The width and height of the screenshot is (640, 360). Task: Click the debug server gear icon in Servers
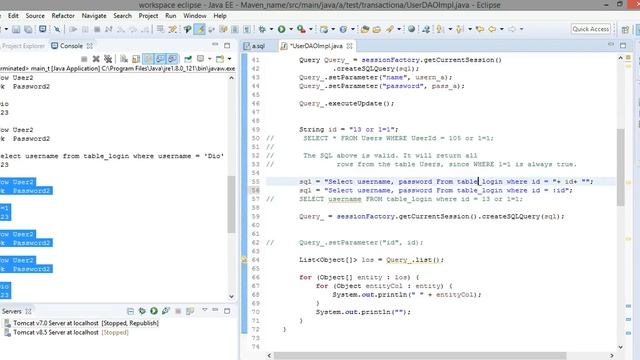click(x=142, y=311)
